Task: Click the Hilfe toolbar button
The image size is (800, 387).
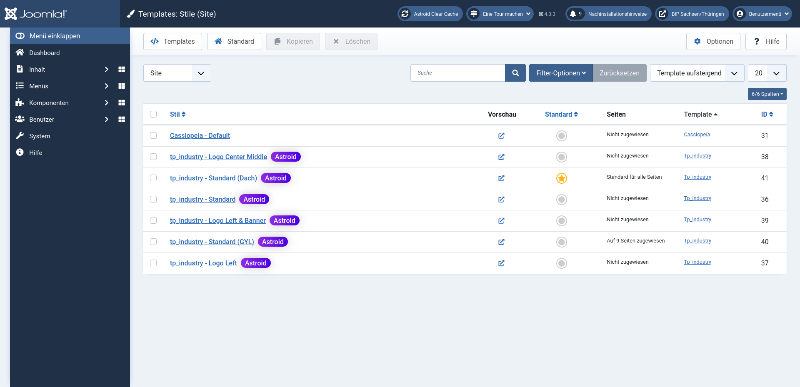Action: pos(766,41)
